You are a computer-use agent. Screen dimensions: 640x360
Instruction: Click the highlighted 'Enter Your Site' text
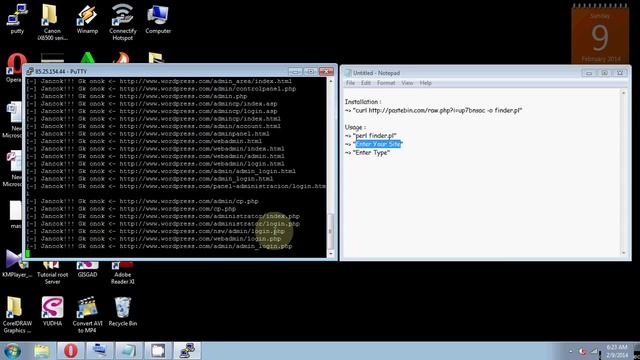pyautogui.click(x=378, y=144)
